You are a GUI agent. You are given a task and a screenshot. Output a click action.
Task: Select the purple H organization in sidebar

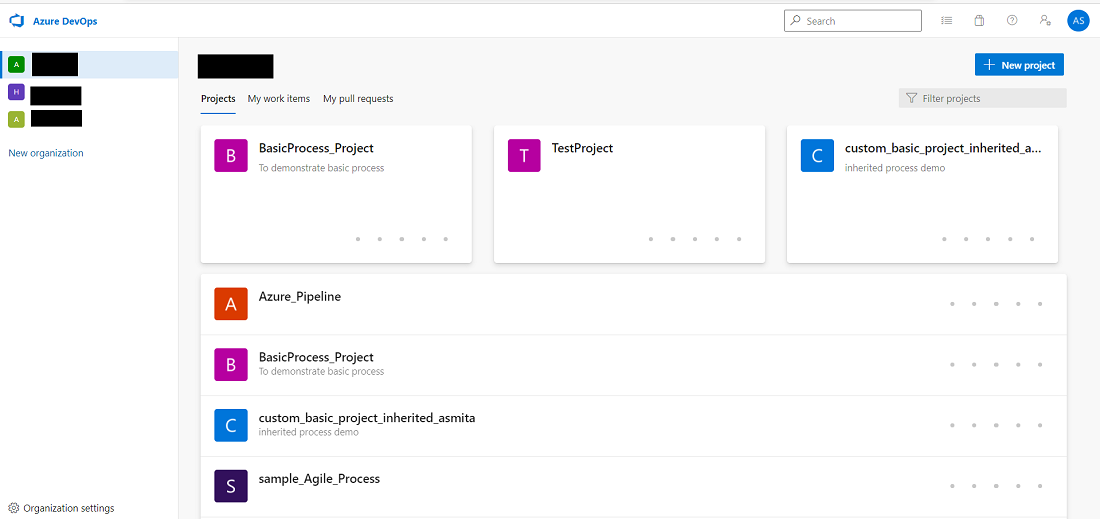(15, 92)
